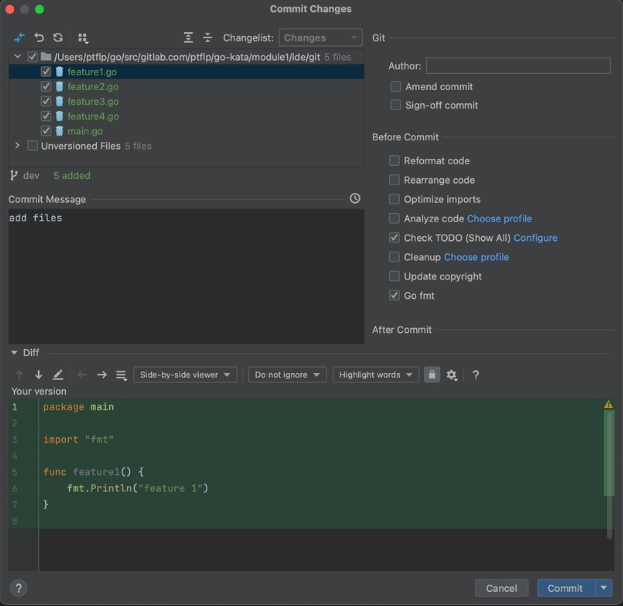Viewport: 623px width, 606px height.
Task: Click Configure link next to Check TODO
Action: coord(535,238)
